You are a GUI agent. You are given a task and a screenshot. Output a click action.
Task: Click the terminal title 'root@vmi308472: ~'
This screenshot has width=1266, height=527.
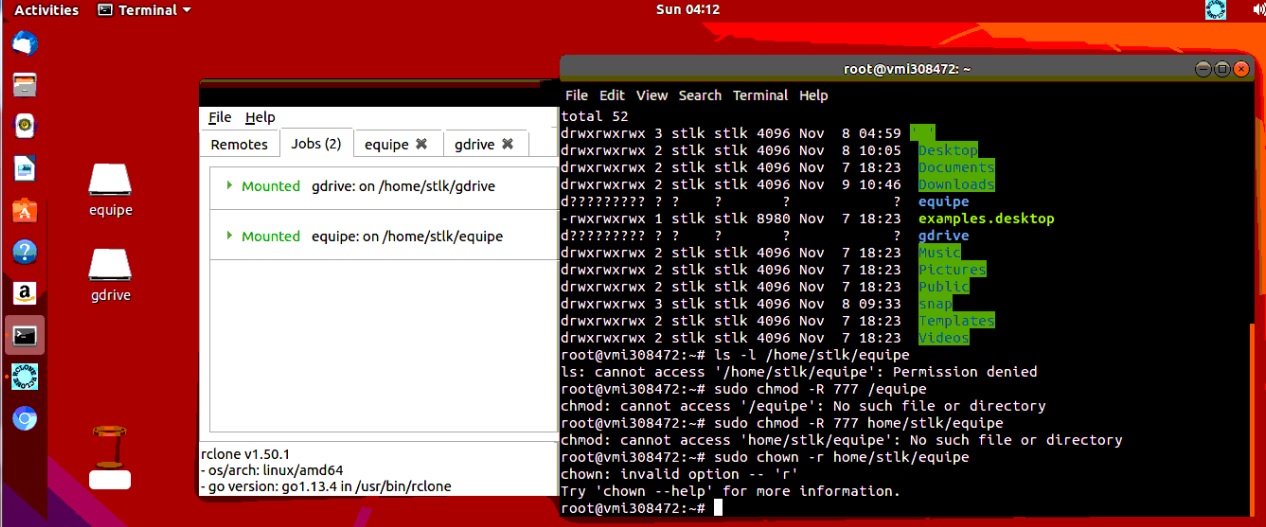[907, 69]
